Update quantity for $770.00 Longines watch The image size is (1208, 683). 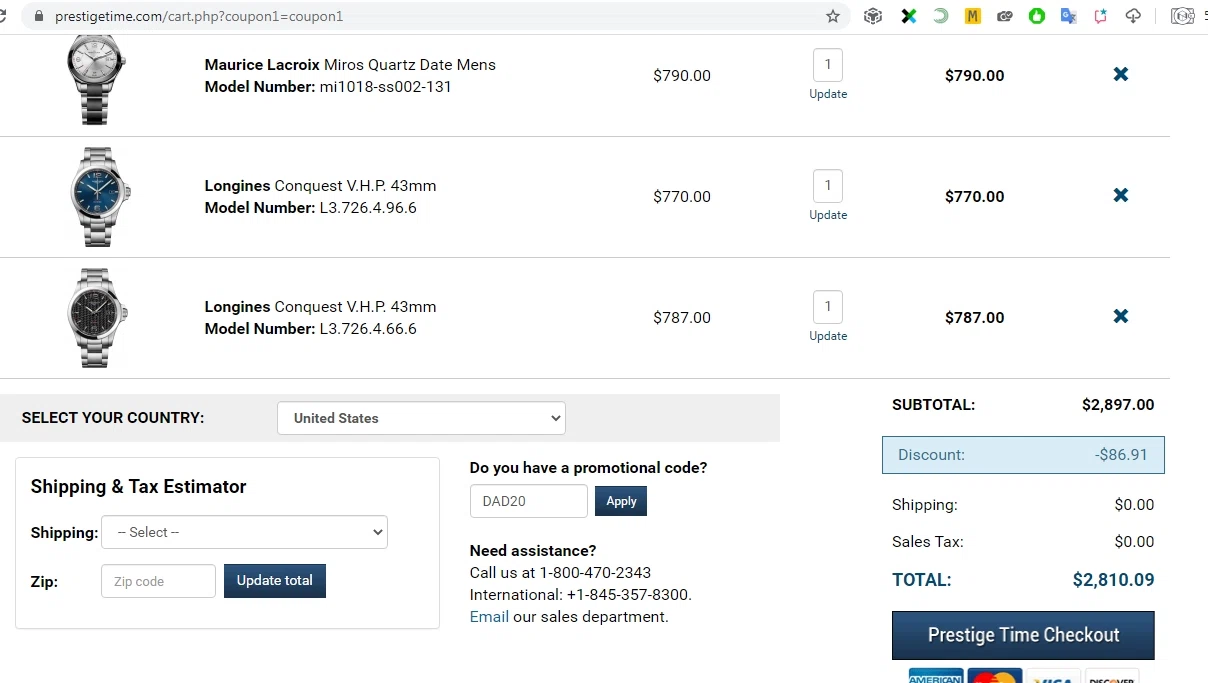coord(828,215)
